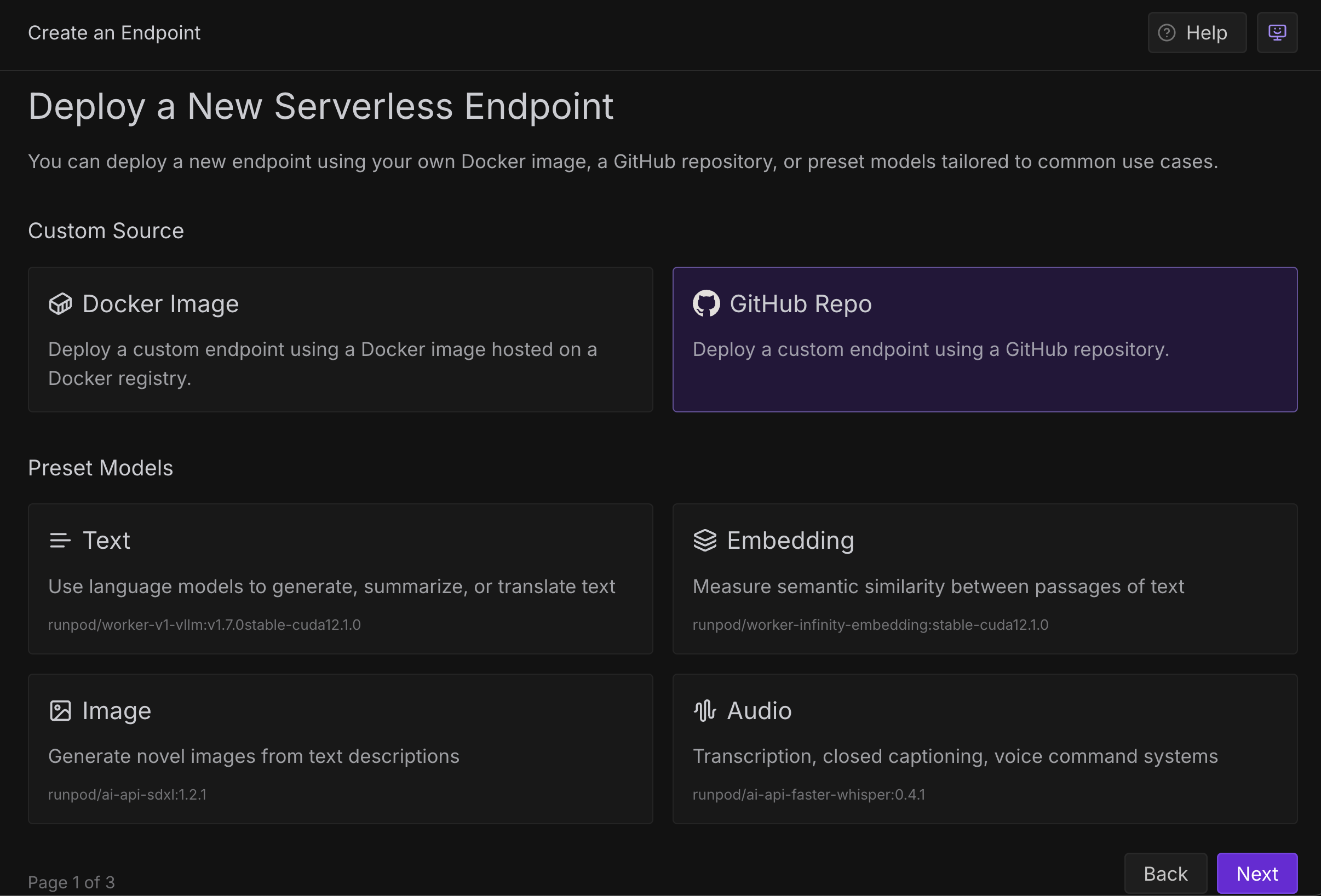
Task: Click 'Measure semantic similarity' description
Action: point(939,587)
